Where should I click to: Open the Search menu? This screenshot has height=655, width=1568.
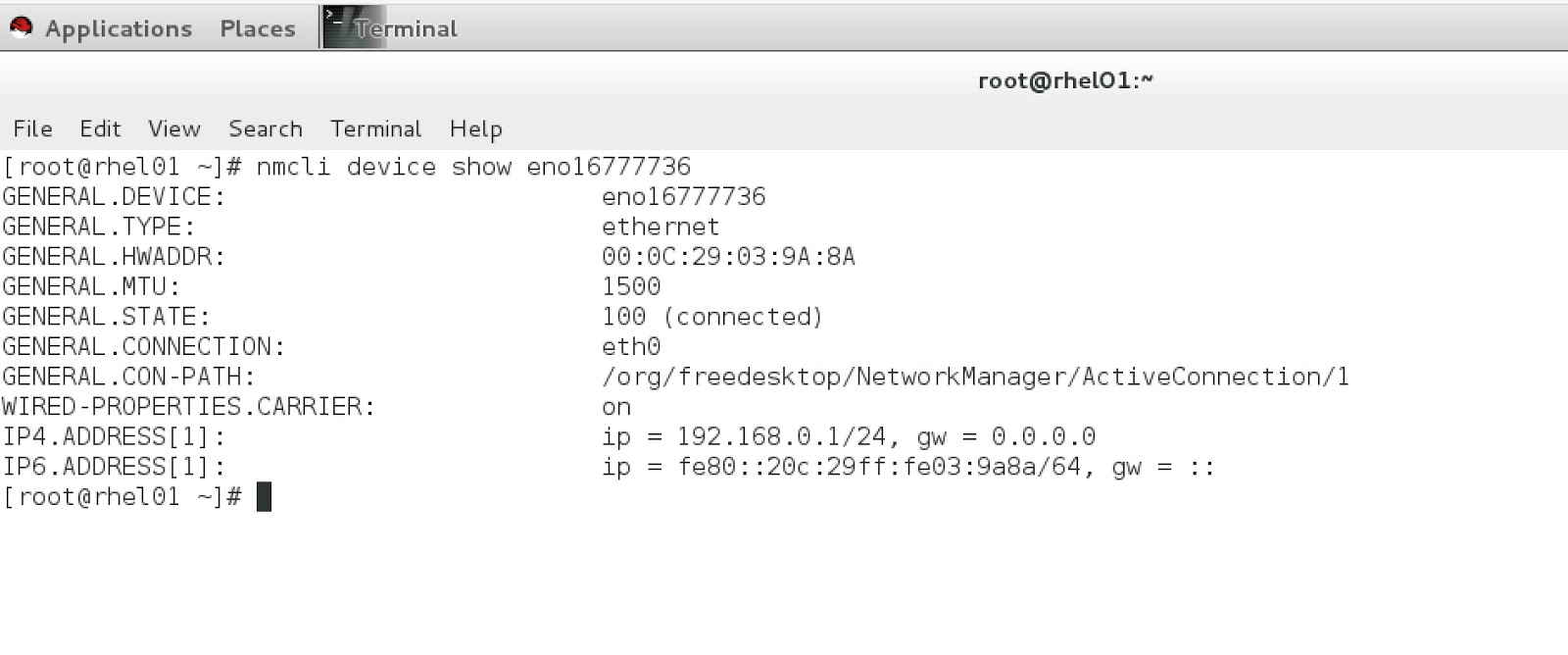point(264,128)
